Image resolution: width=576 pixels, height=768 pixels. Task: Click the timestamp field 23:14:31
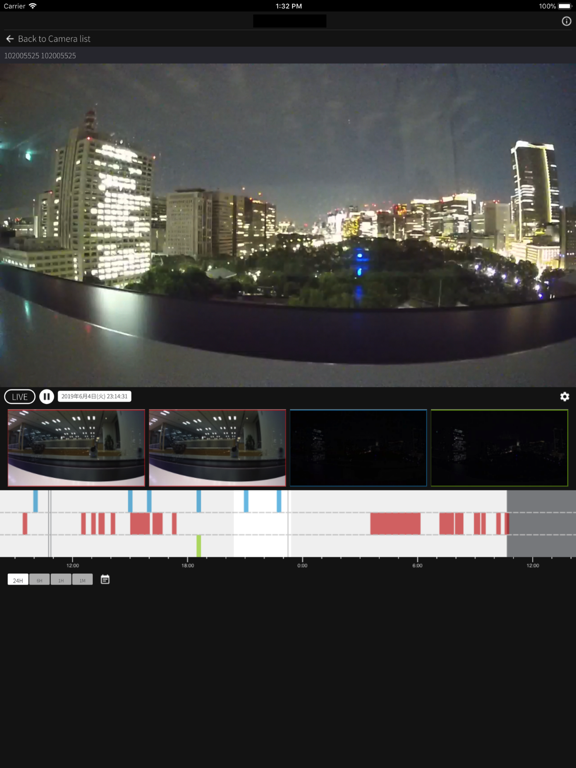95,396
